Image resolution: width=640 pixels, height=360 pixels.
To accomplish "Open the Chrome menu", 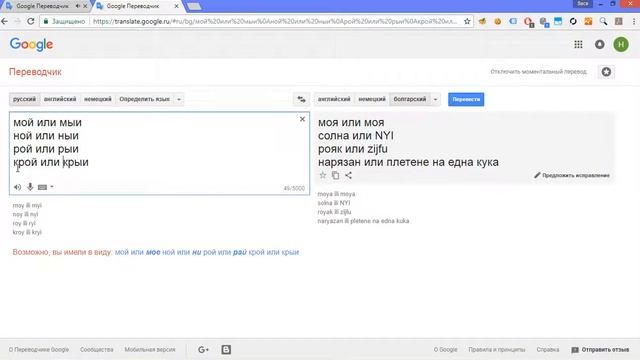I will pos(634,21).
